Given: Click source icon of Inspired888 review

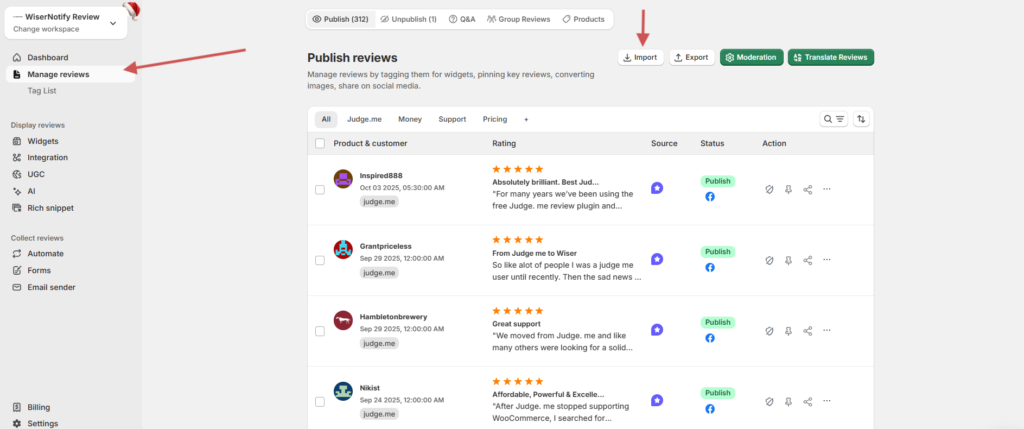Looking at the screenshot, I should coord(657,188).
